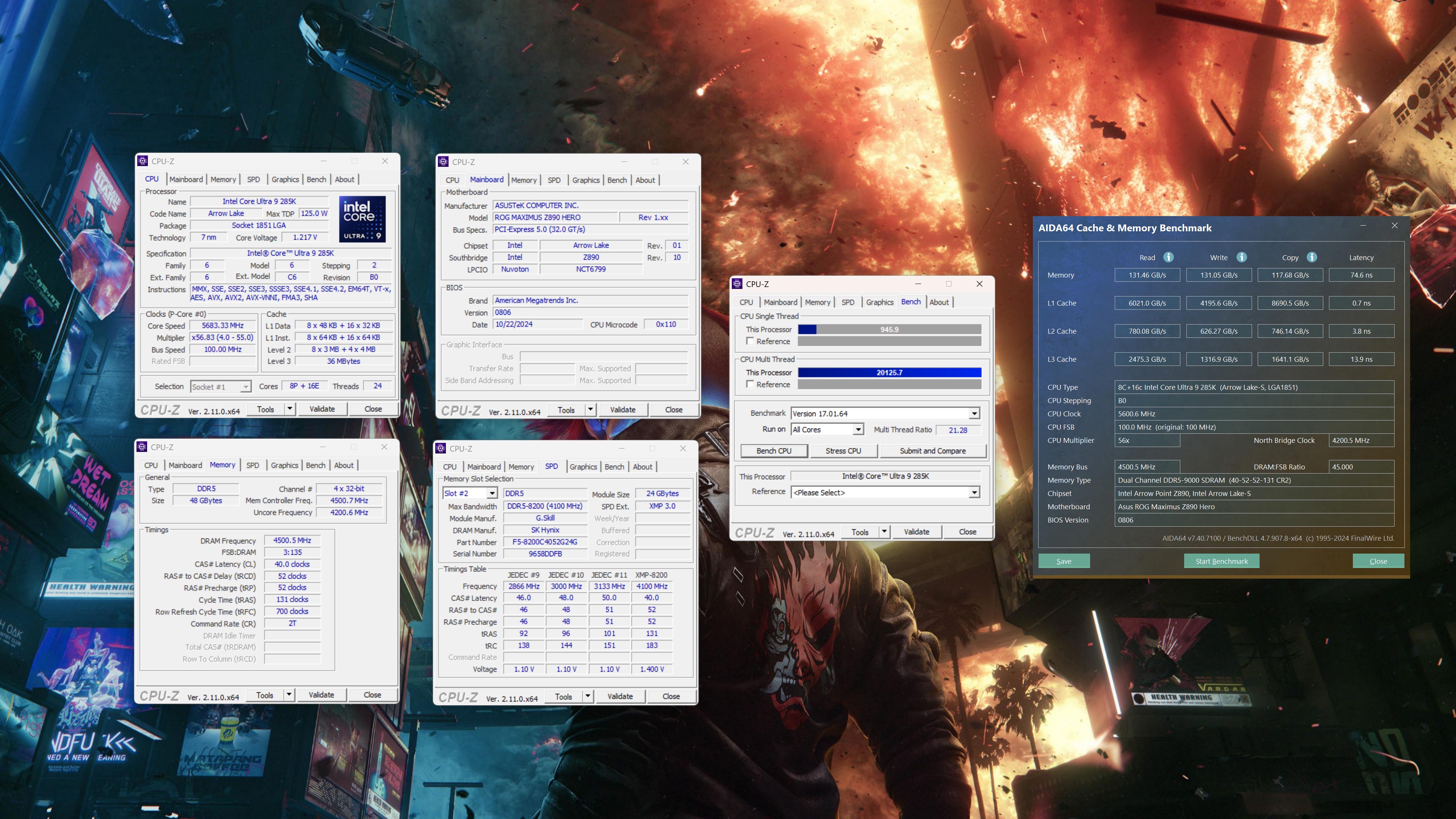The height and width of the screenshot is (819, 1456).
Task: Open Tools dropdown arrow in Mainboard window
Action: pos(590,410)
